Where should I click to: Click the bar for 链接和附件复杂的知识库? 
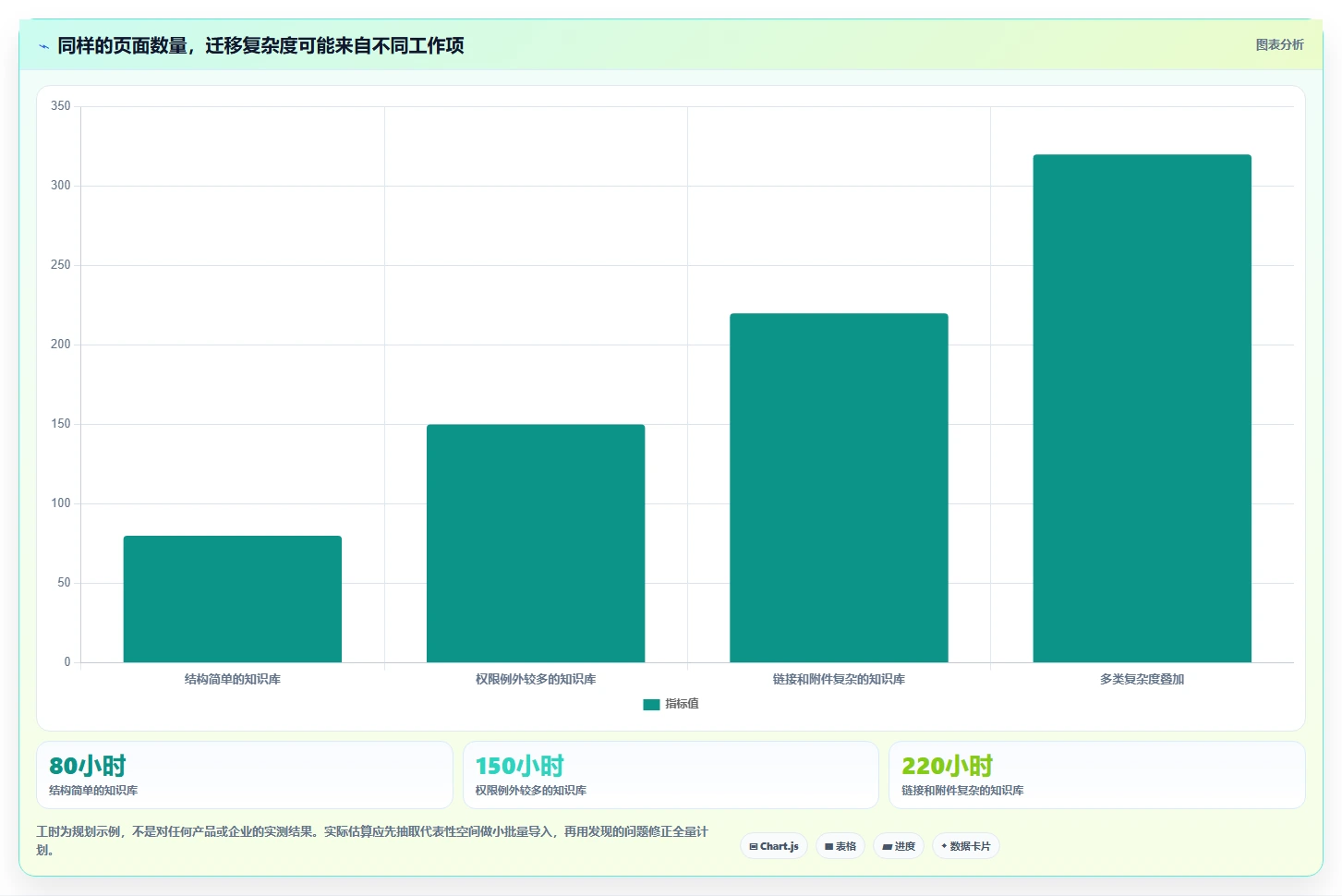click(839, 488)
